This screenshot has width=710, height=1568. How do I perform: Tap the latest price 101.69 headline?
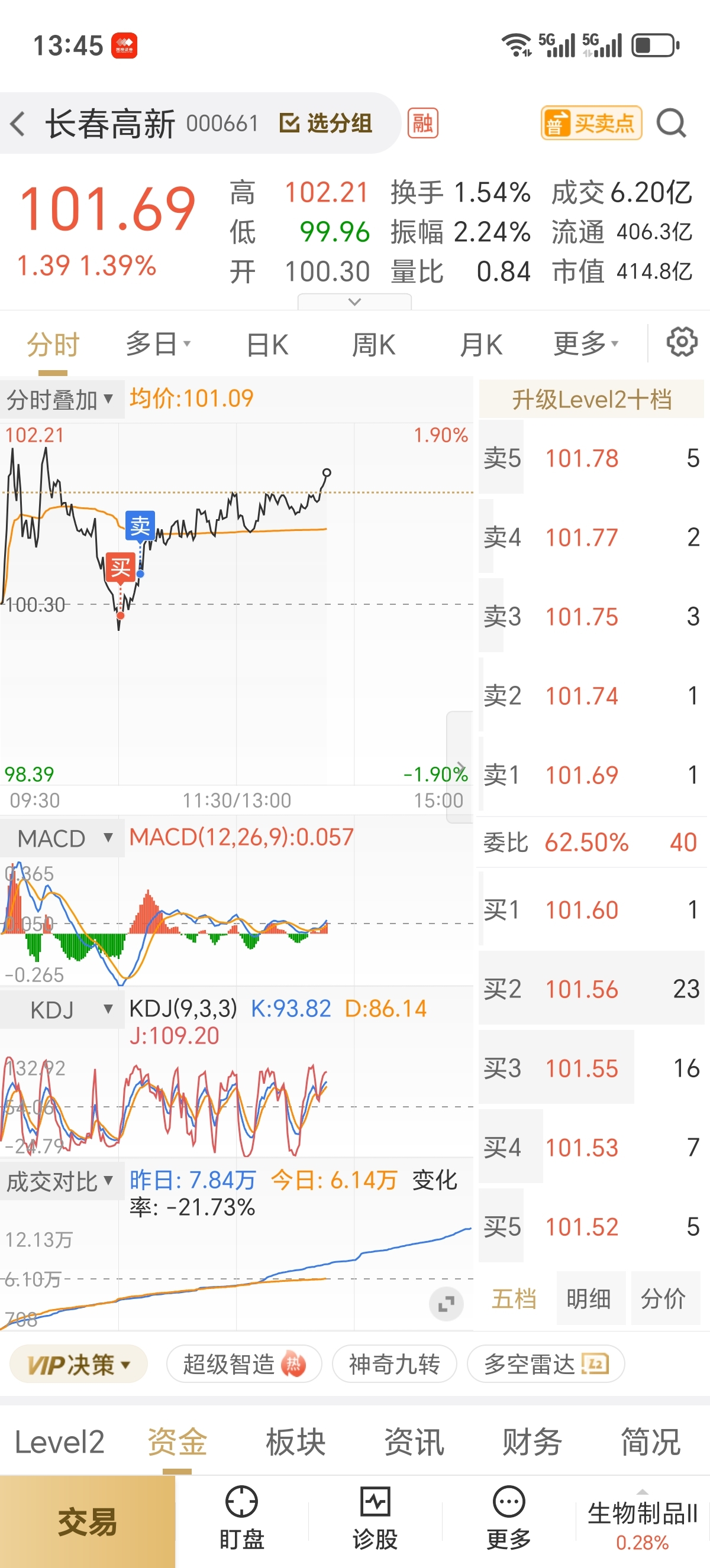coord(107,209)
